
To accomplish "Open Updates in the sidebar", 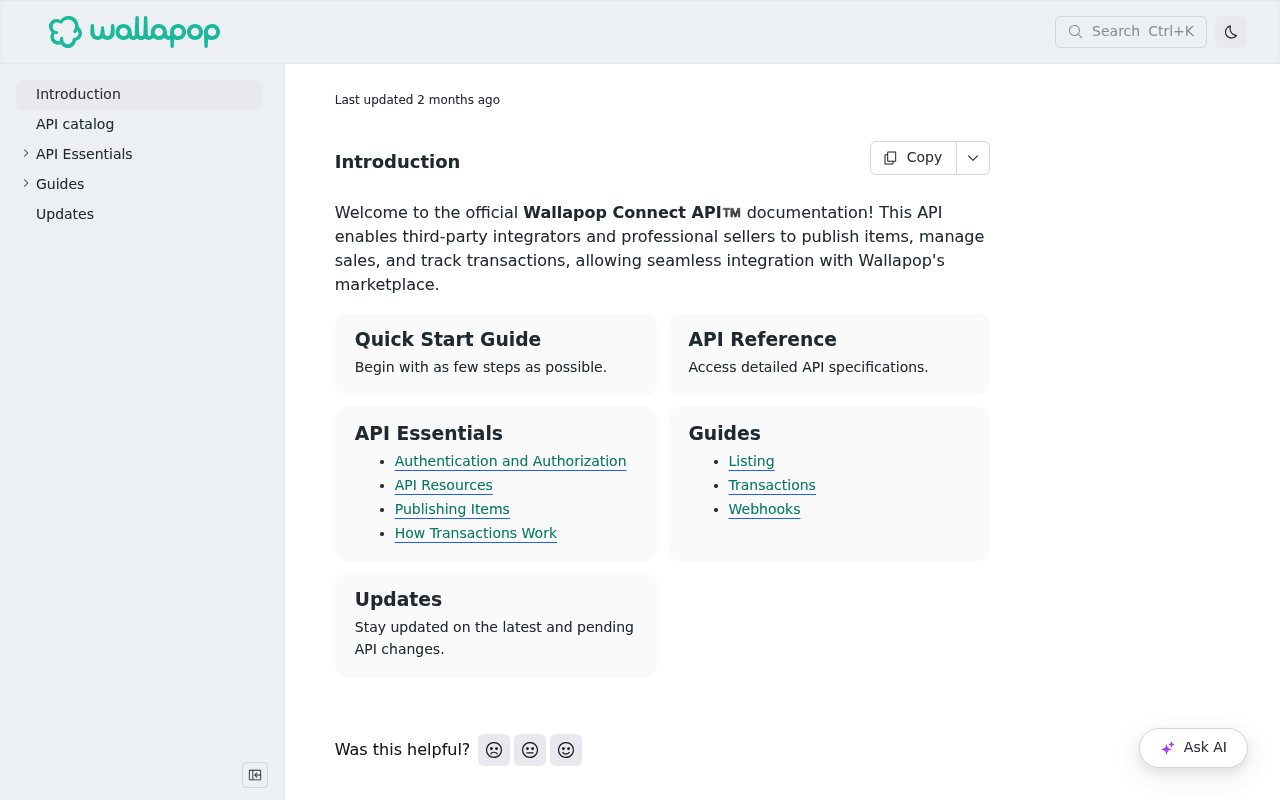I will tap(139, 214).
